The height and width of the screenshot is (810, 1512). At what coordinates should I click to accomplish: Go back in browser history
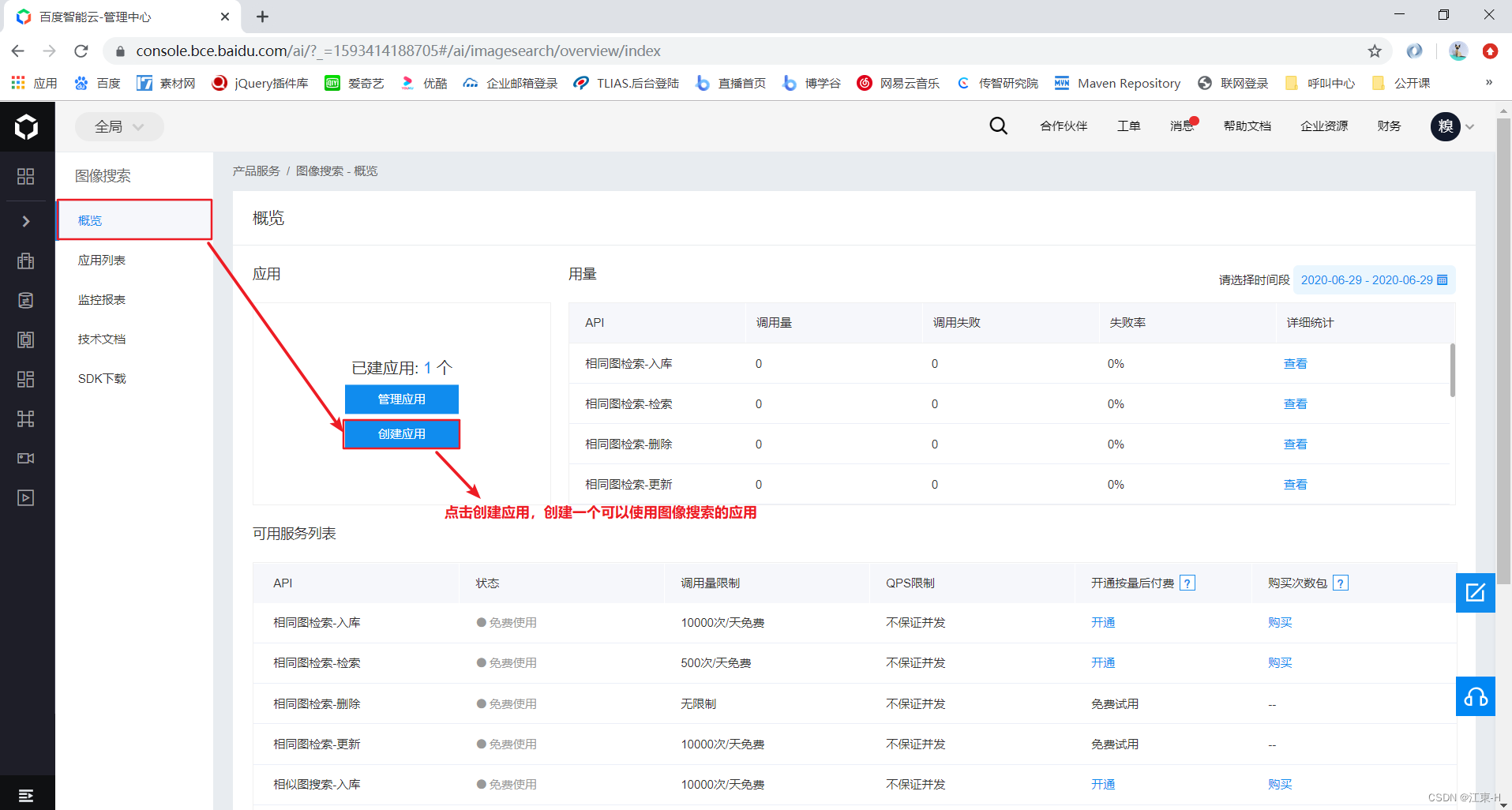18,51
